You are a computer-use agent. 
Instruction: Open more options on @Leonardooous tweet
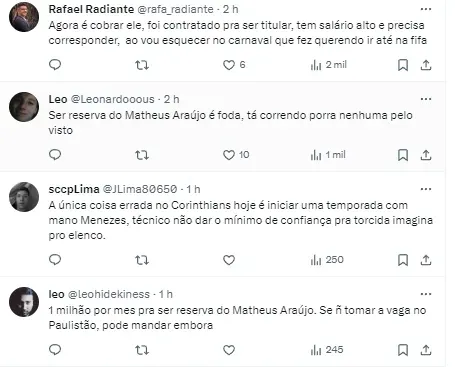pos(426,99)
